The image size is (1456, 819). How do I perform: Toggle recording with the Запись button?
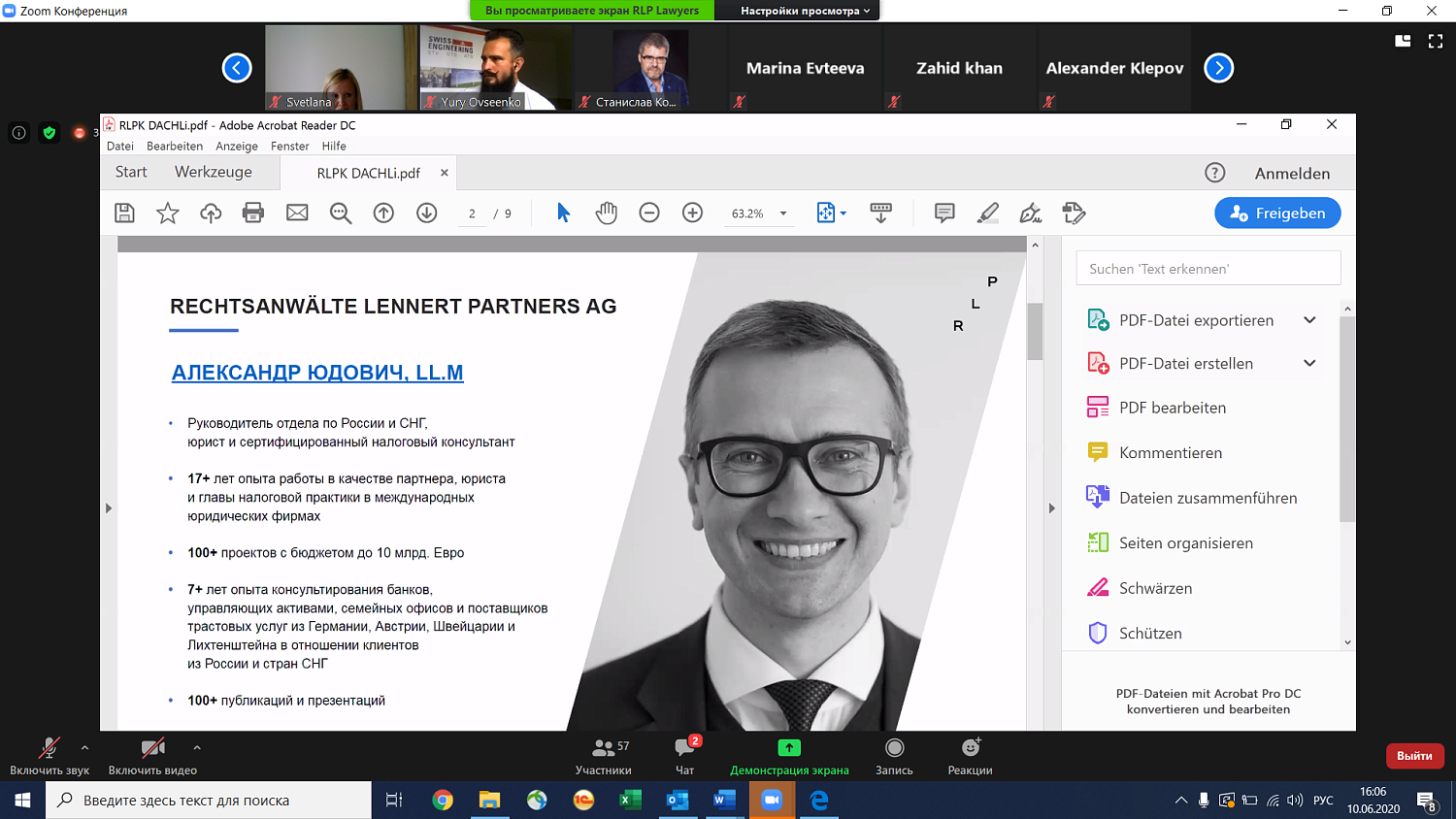pyautogui.click(x=894, y=756)
